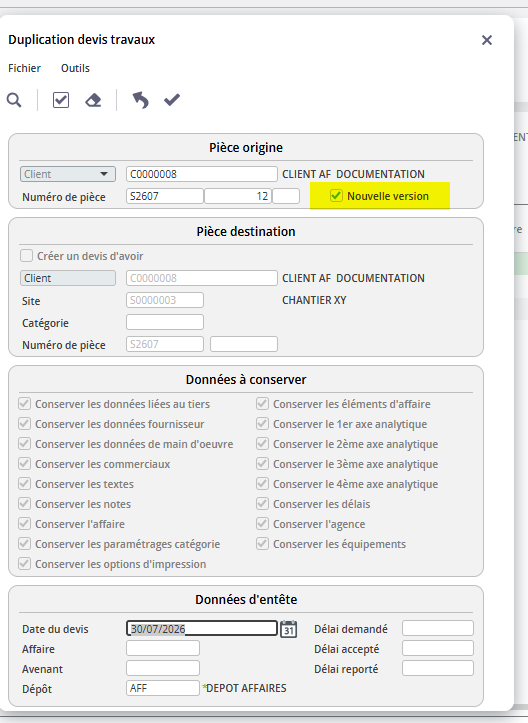Viewport: 528px width, 723px height.
Task: Click the select-all checkbox toolbar icon
Action: [61, 100]
